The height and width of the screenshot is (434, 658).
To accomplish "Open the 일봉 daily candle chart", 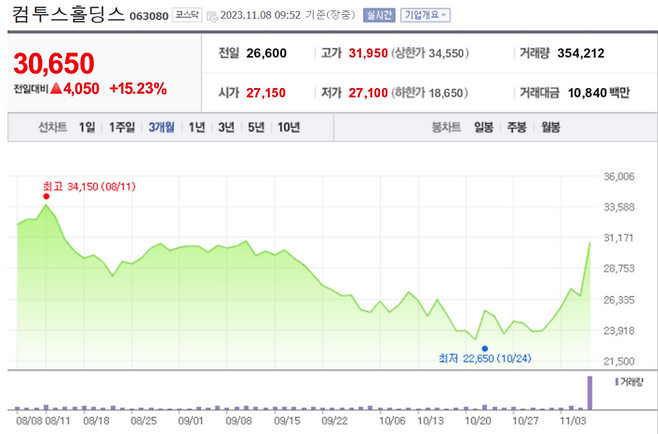I will point(483,127).
